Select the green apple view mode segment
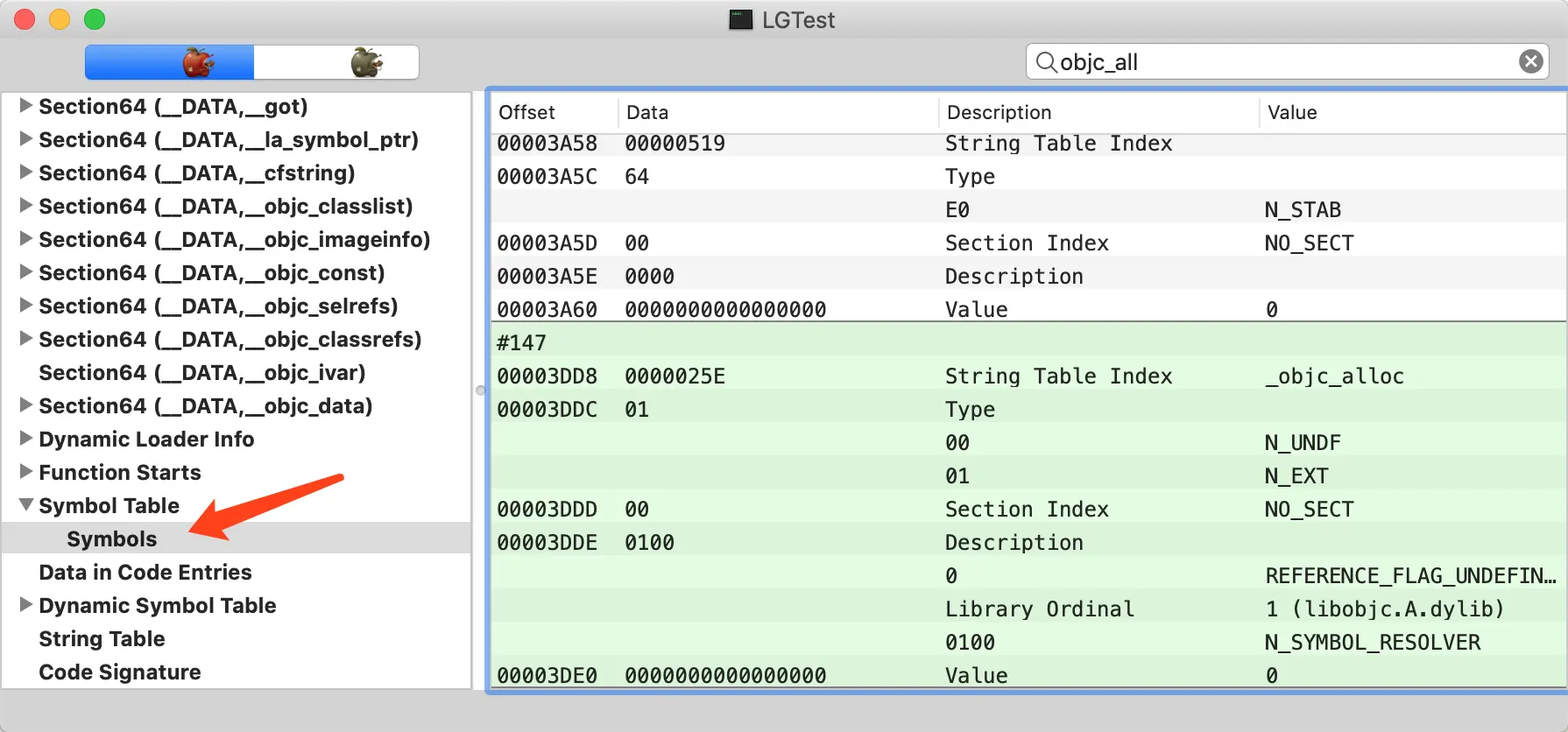The width and height of the screenshot is (1568, 732). [x=336, y=62]
